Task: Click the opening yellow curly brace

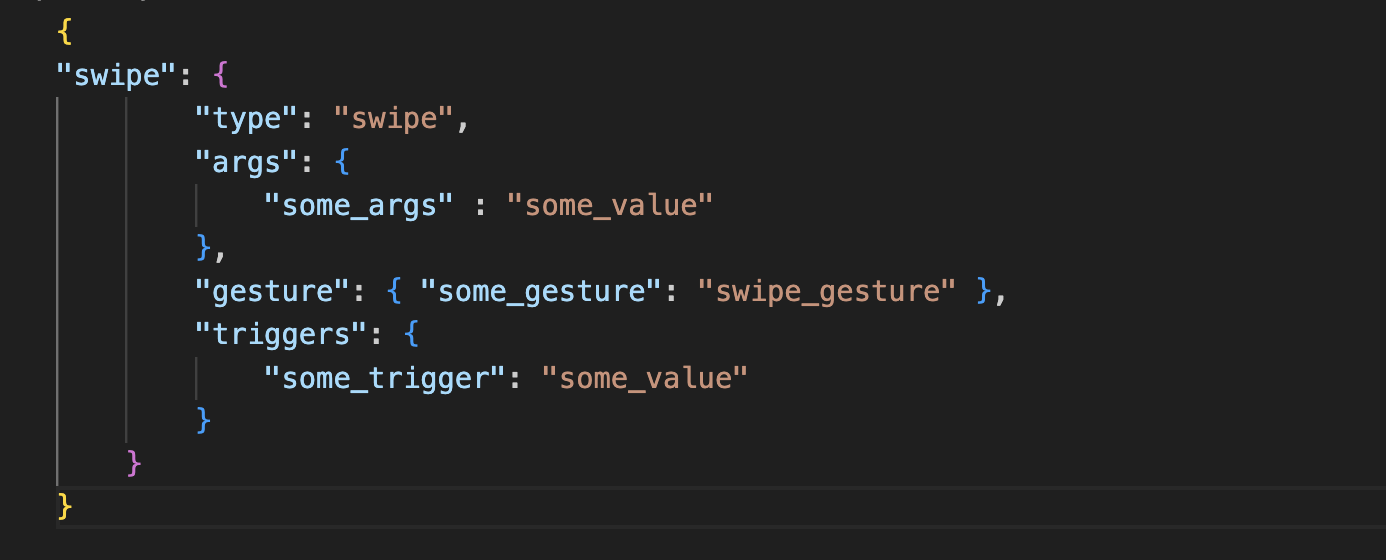Action: [65, 32]
